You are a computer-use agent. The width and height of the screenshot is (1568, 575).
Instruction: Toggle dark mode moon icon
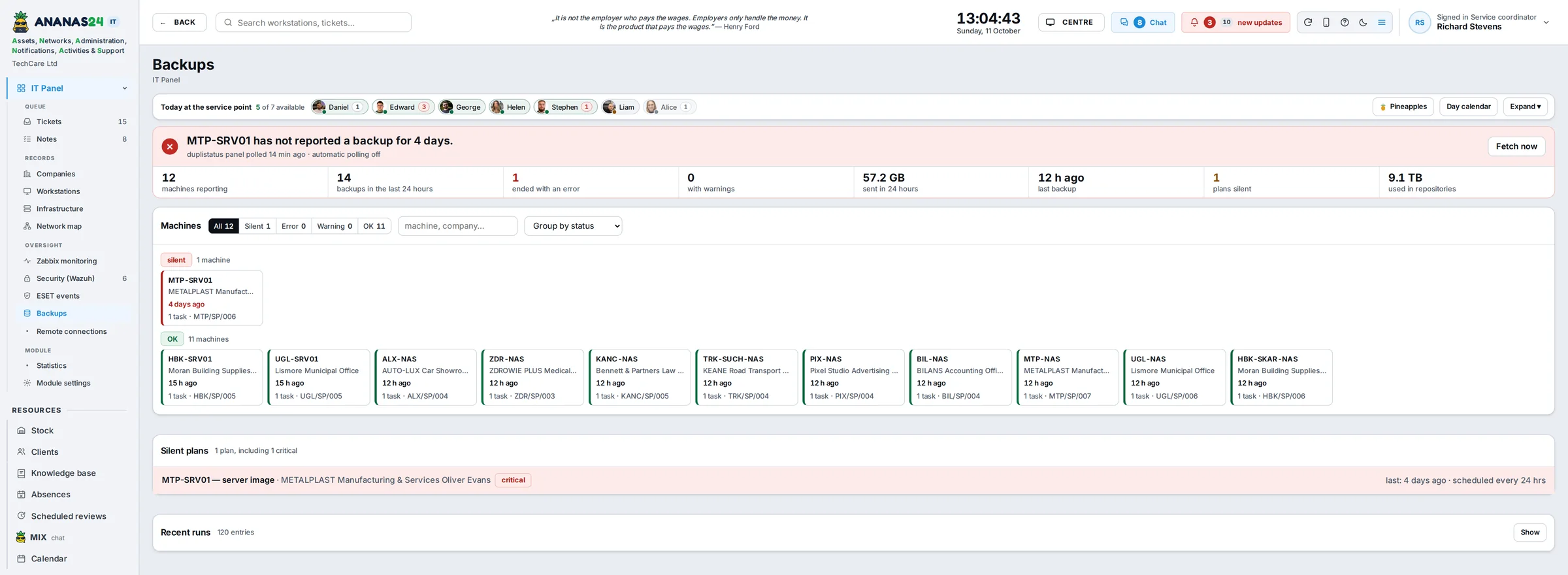click(x=1363, y=22)
